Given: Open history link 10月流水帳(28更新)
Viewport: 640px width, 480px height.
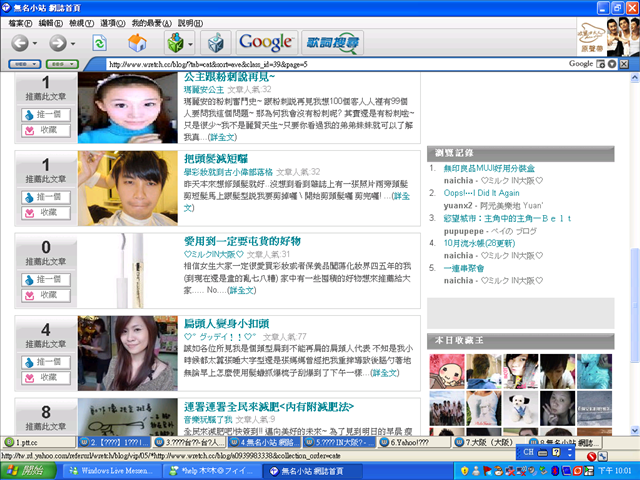Looking at the screenshot, I should click(480, 243).
